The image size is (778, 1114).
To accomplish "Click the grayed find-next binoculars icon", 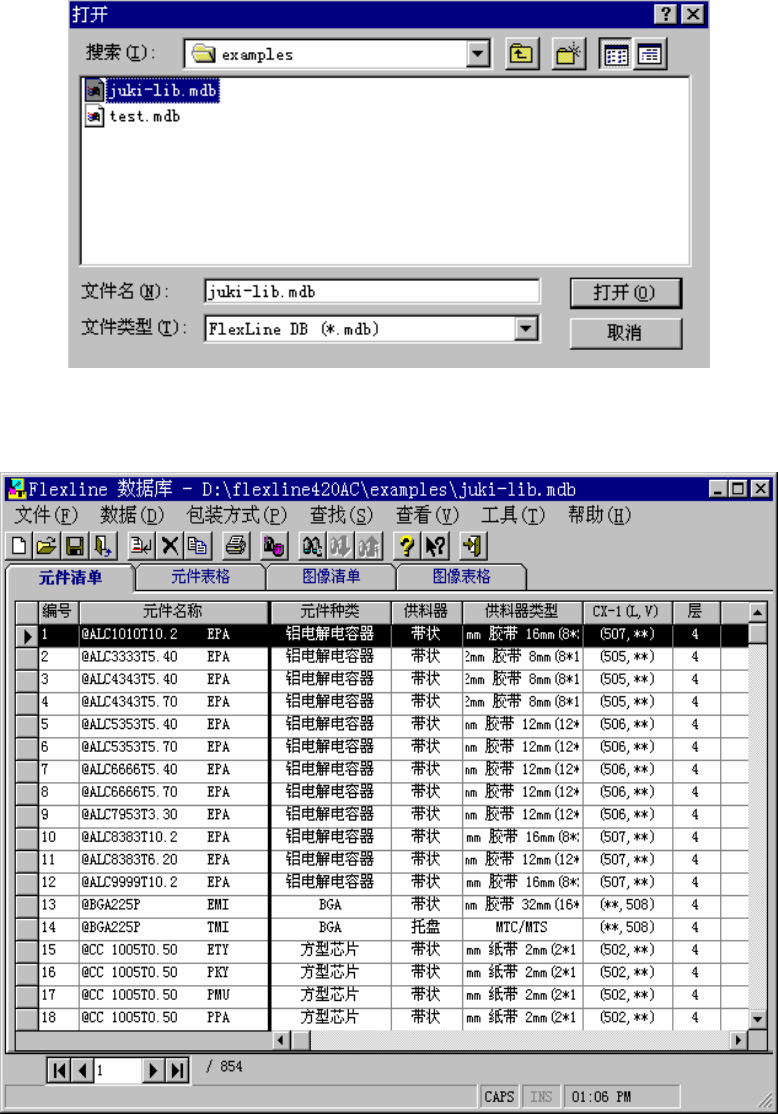I will pyautogui.click(x=340, y=546).
